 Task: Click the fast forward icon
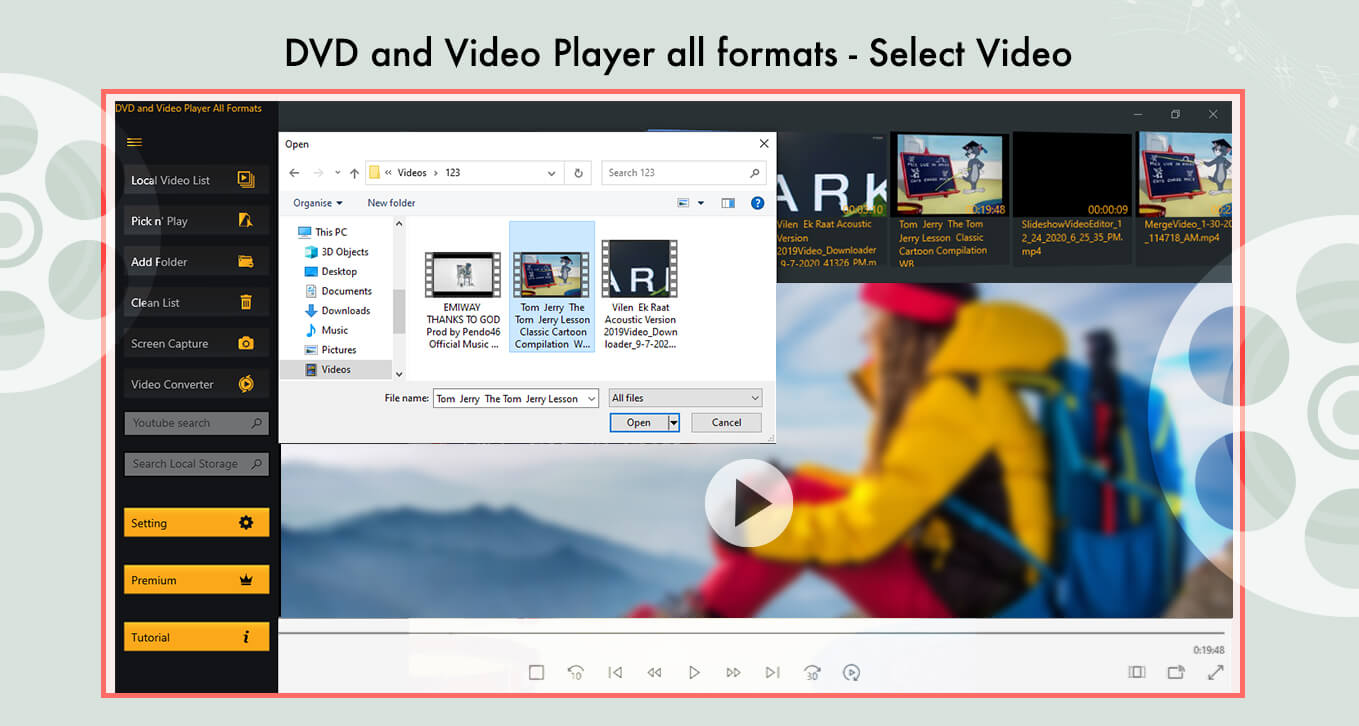[x=733, y=673]
